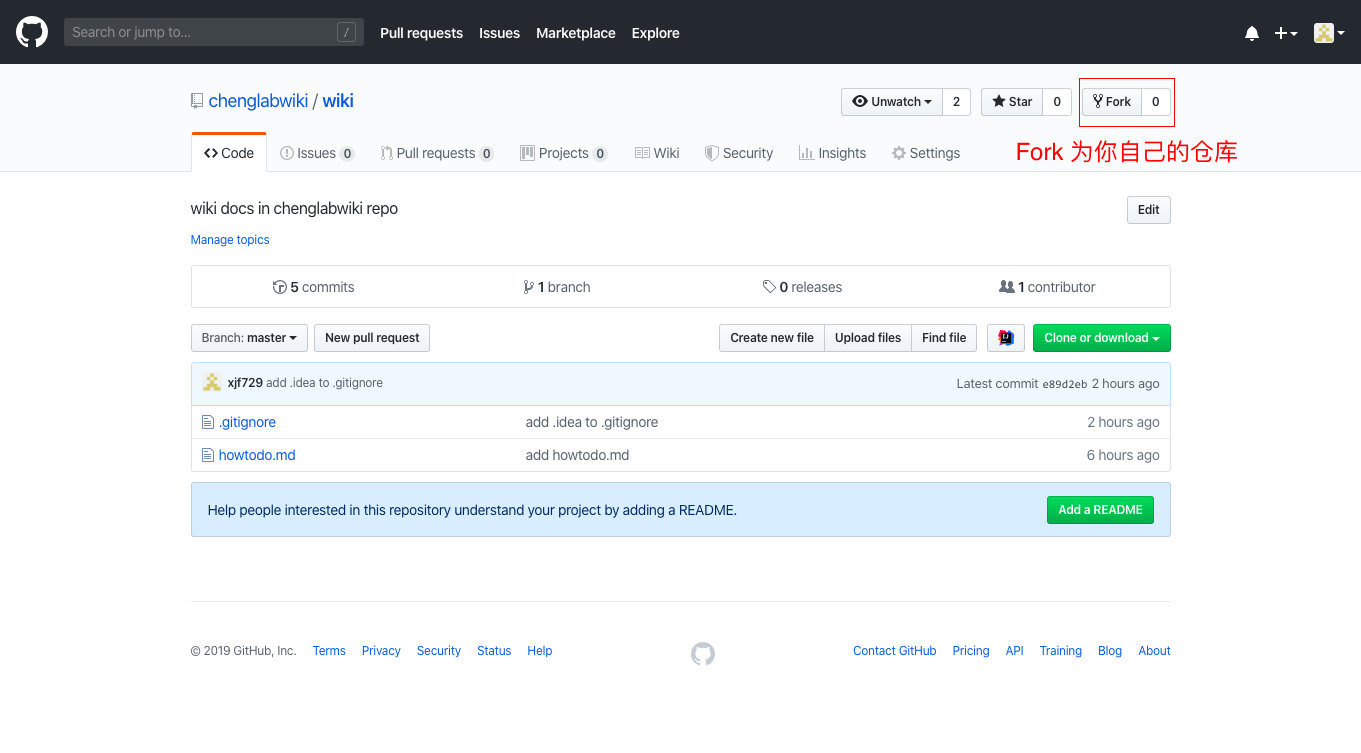Open footer Help link
Screen dimensions: 1361x753
pyautogui.click(x=540, y=651)
